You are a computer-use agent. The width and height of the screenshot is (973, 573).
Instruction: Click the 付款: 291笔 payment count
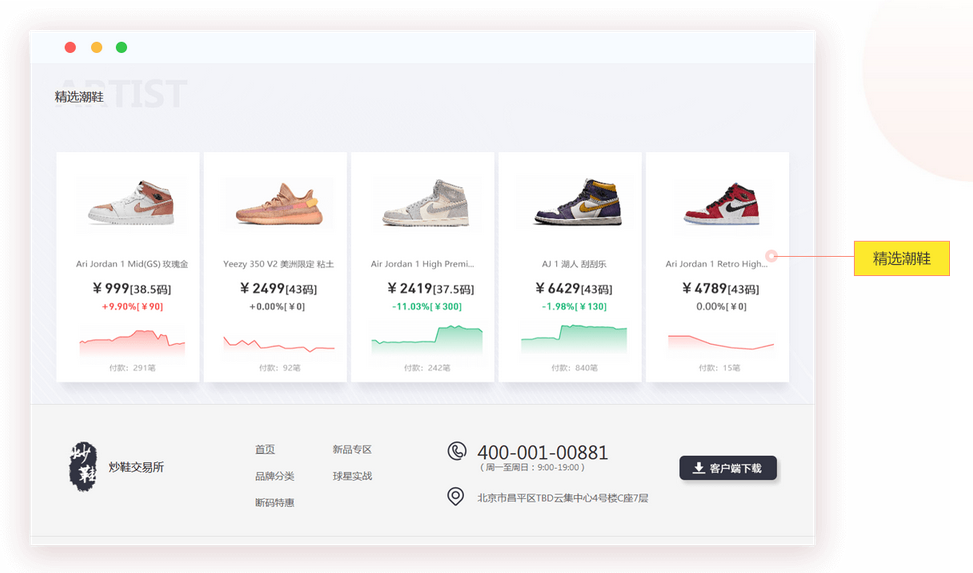132,368
